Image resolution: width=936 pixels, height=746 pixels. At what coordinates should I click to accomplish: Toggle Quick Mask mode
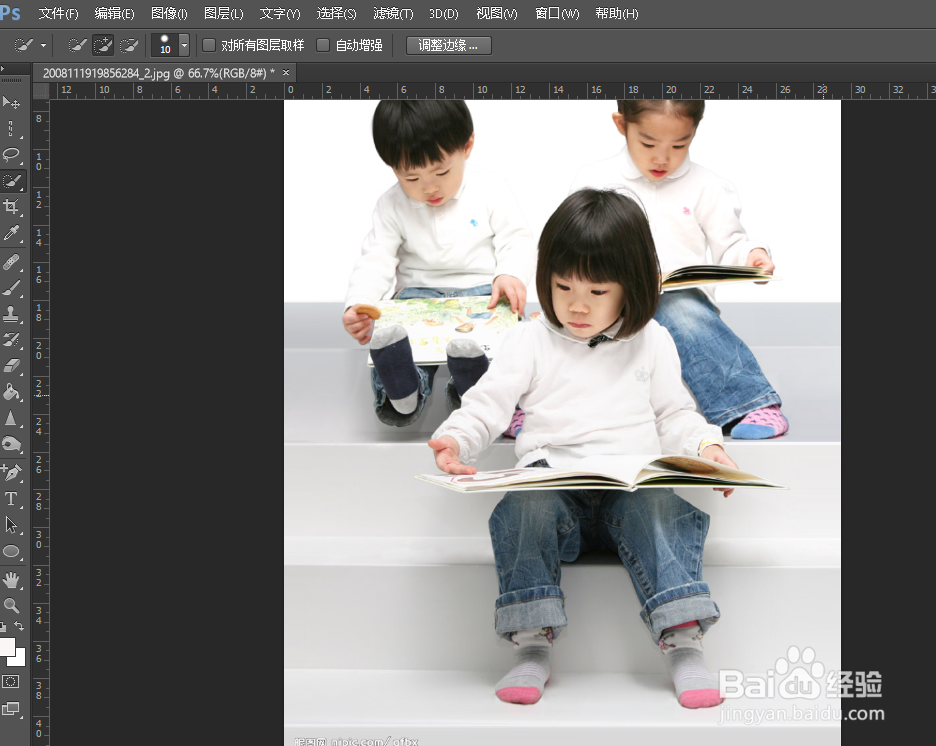point(13,682)
